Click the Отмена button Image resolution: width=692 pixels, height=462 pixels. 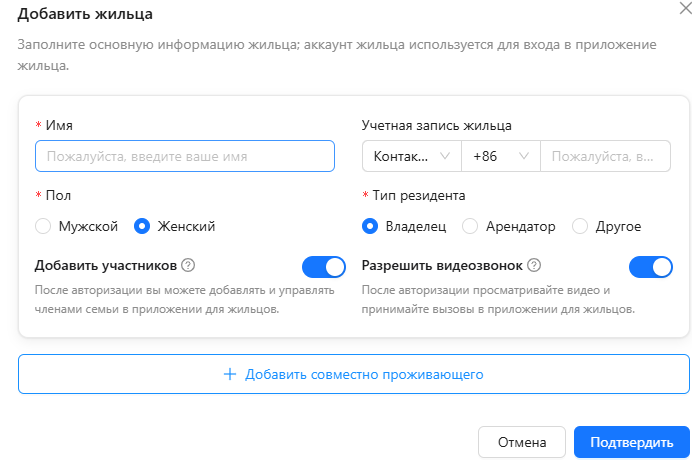pyautogui.click(x=522, y=442)
